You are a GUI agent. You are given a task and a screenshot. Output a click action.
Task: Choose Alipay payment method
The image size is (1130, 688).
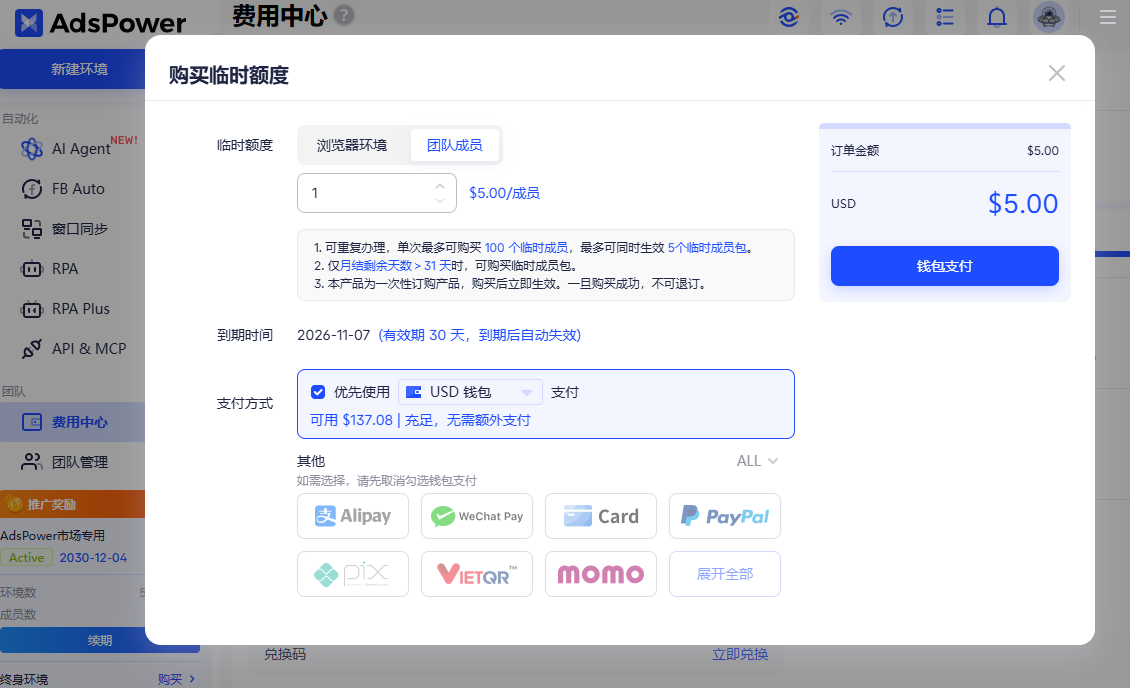click(353, 516)
